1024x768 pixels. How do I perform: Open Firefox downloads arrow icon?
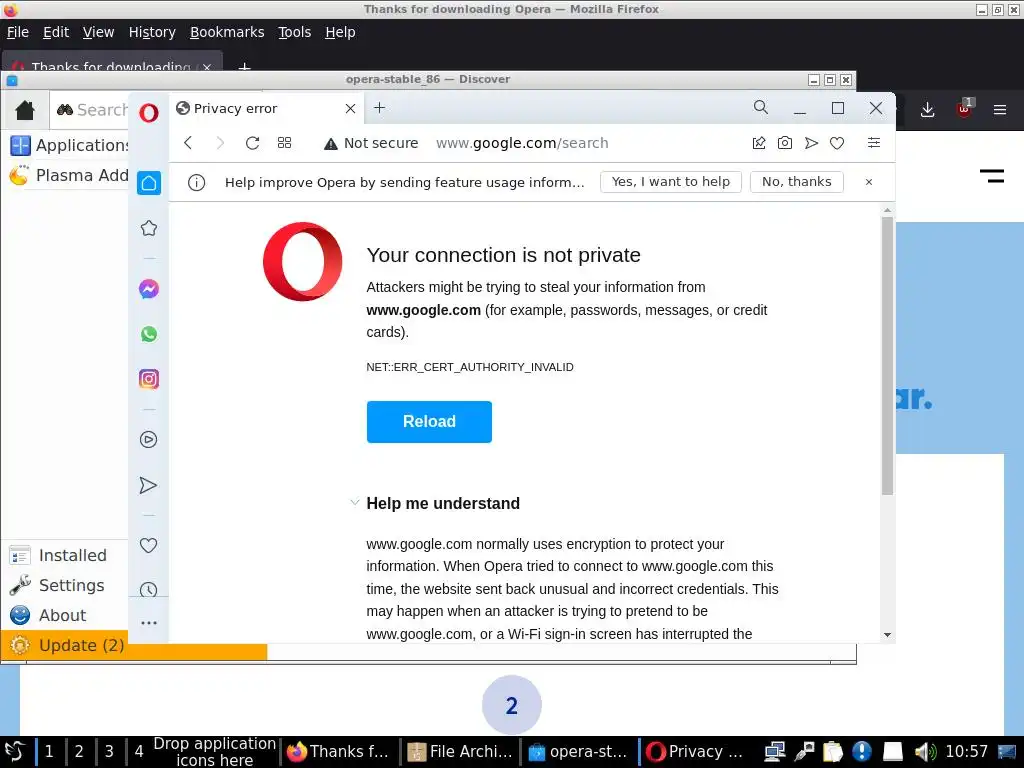tap(927, 110)
